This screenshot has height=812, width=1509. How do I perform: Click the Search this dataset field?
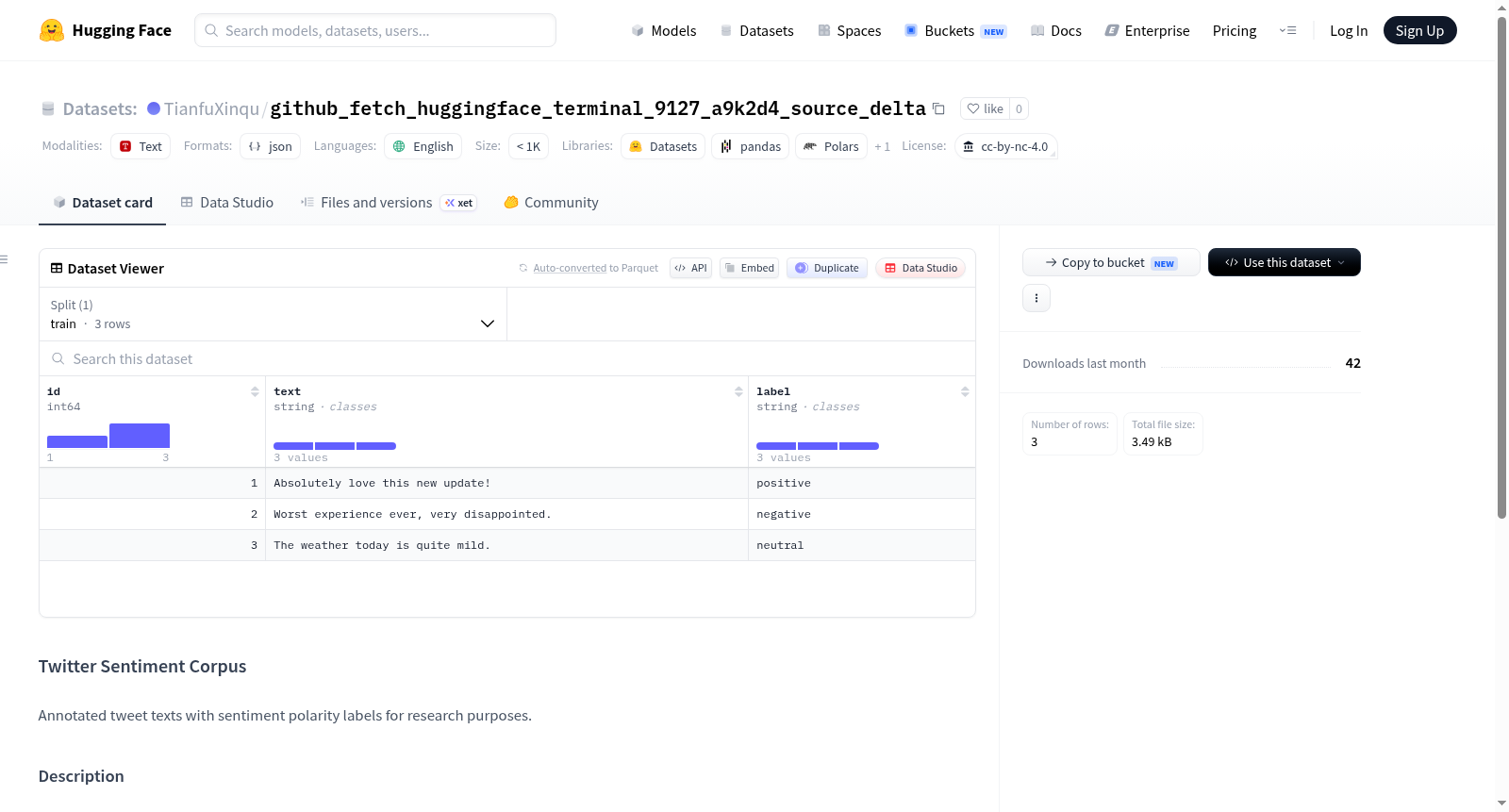tap(507, 358)
